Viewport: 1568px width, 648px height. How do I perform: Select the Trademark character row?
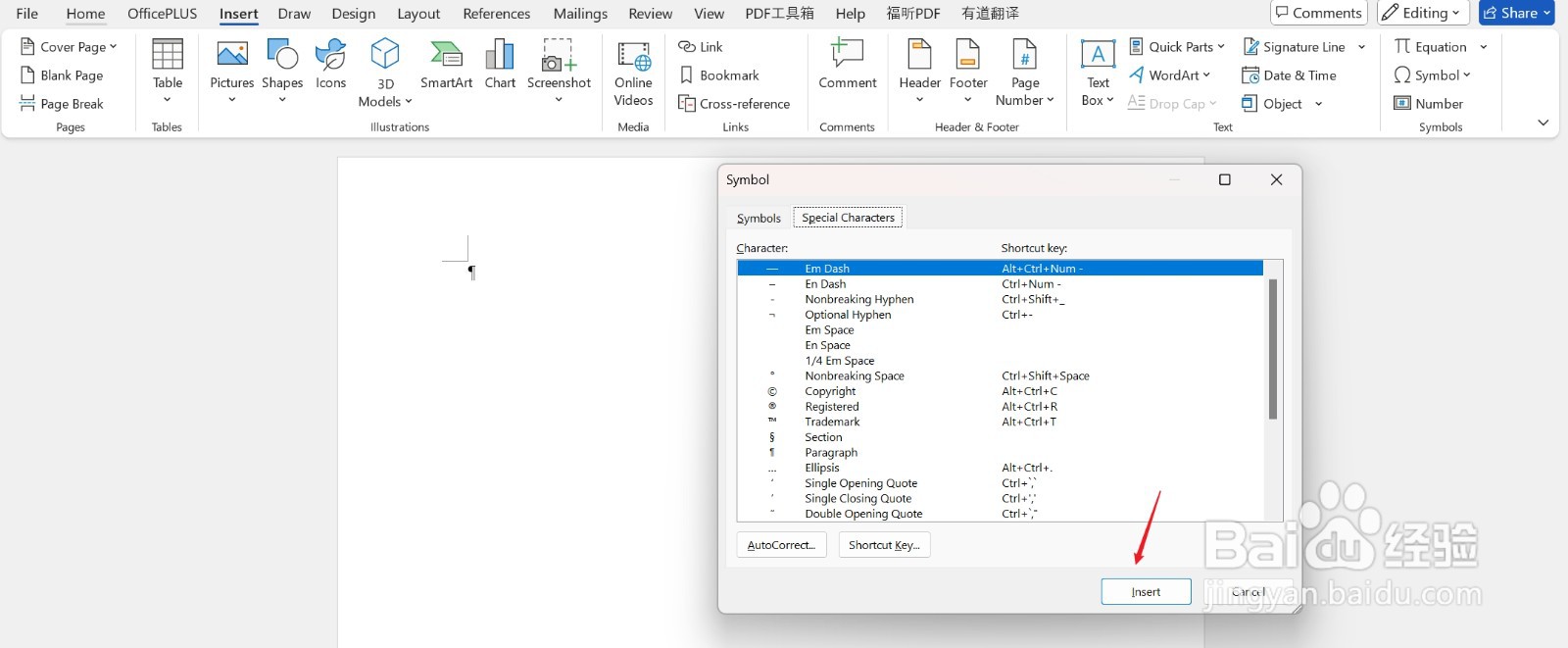[x=1001, y=422]
